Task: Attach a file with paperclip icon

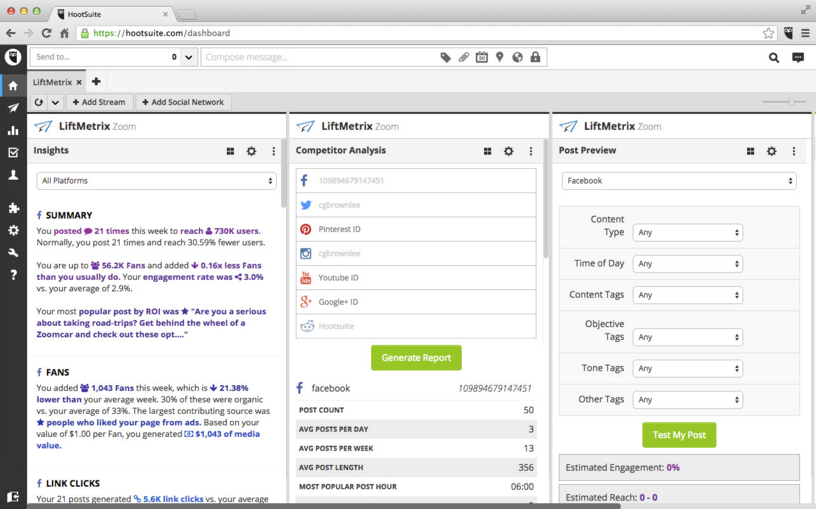Action: click(x=464, y=57)
